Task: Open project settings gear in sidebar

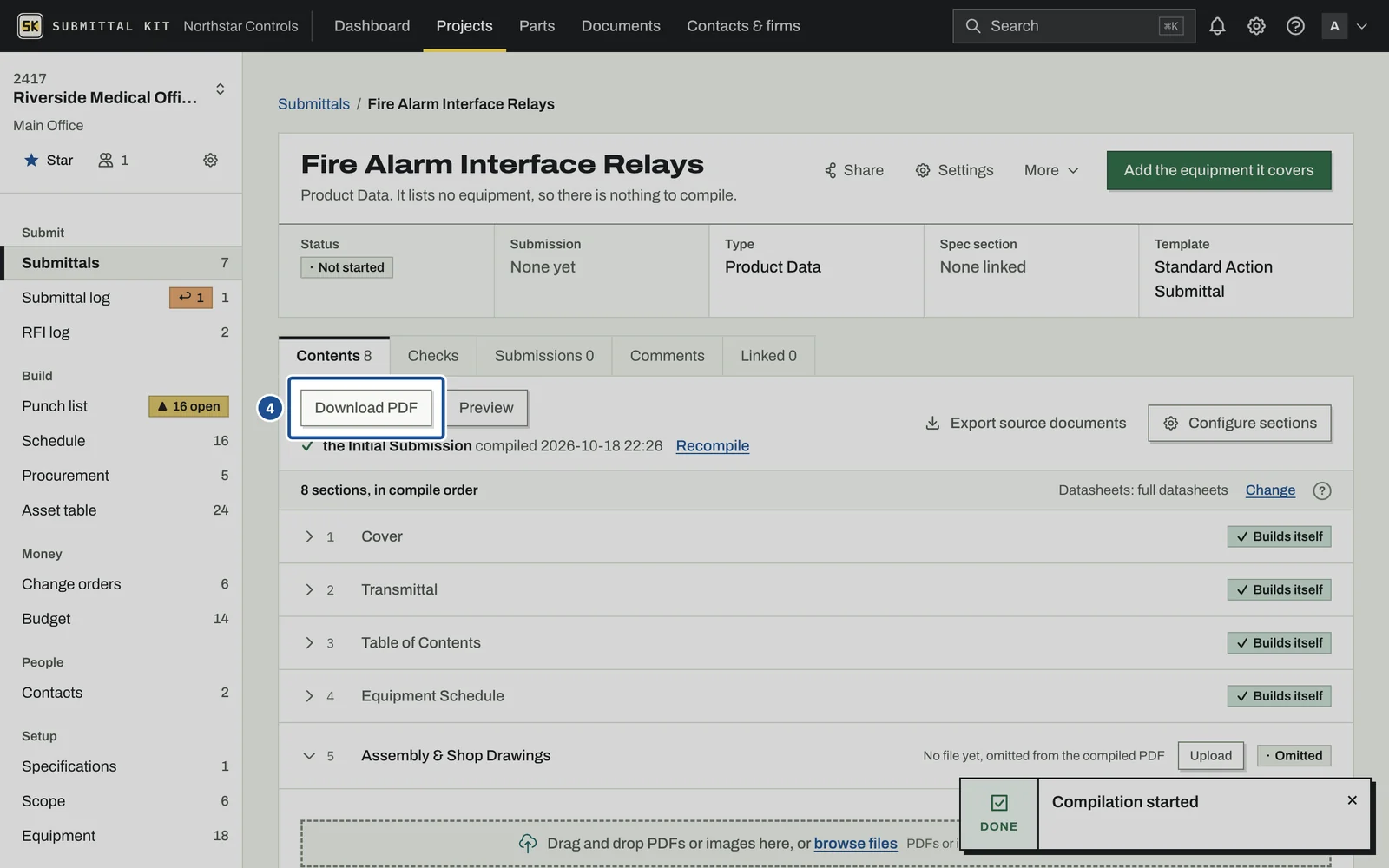Action: [210, 160]
